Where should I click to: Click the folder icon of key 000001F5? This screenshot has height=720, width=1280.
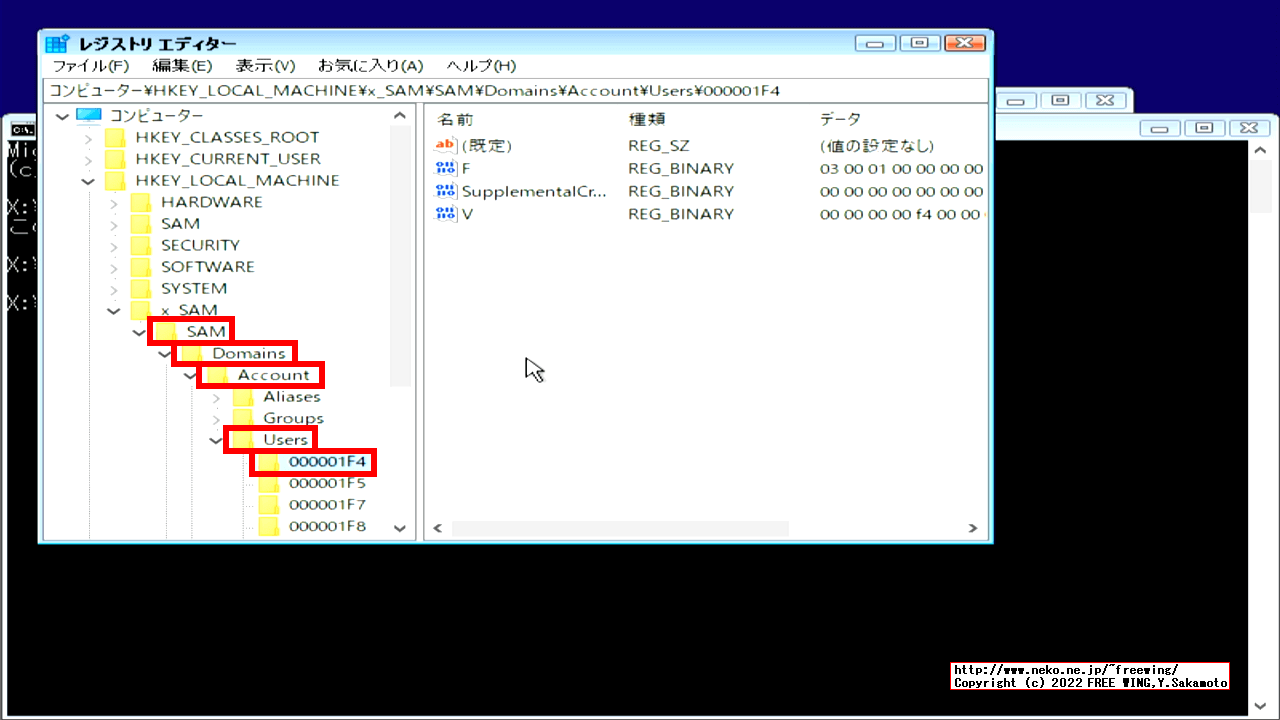[268, 483]
